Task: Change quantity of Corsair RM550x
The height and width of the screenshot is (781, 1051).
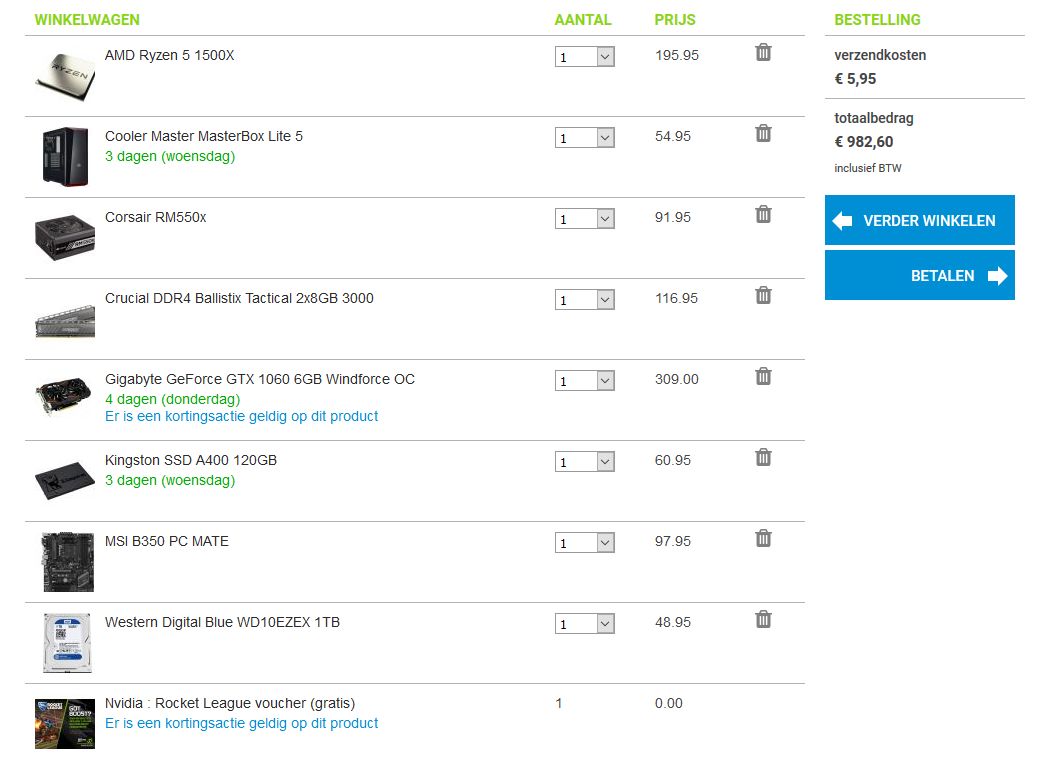Action: 585,219
